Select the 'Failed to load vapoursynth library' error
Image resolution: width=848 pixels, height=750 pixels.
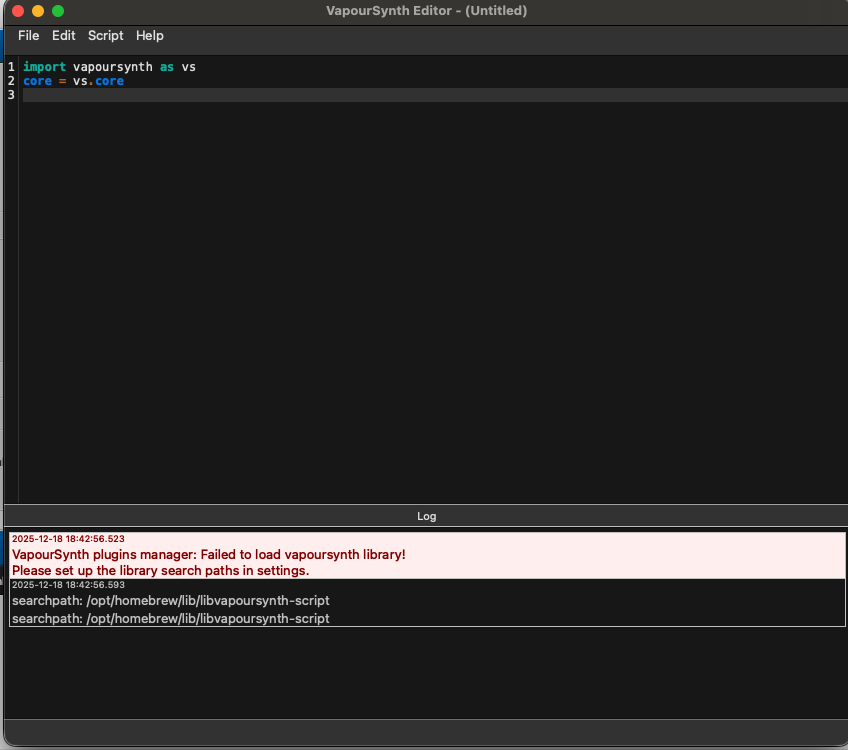(209, 554)
